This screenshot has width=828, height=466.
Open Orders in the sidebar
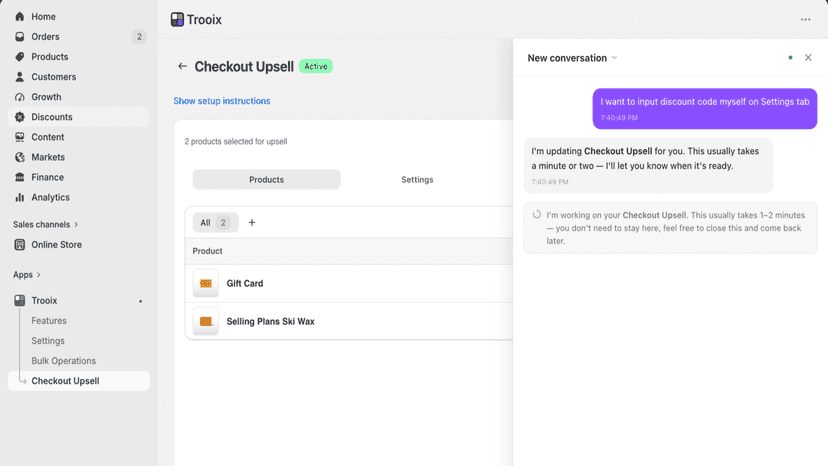tap(79, 36)
